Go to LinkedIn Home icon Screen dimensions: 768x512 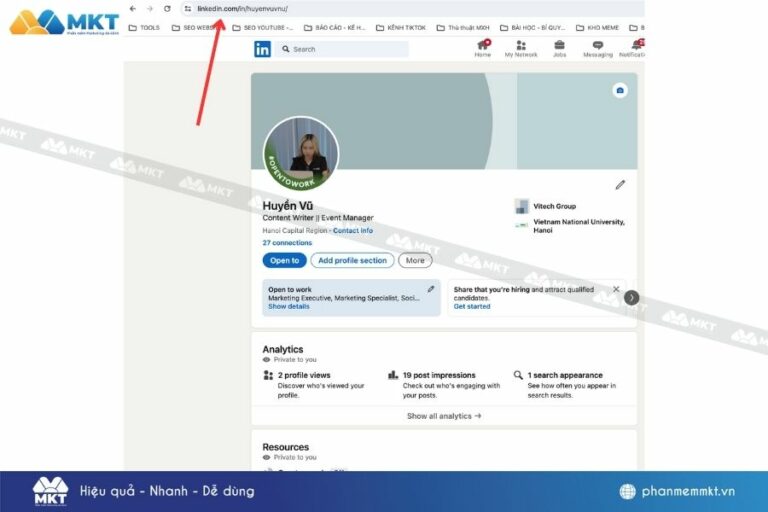click(482, 49)
